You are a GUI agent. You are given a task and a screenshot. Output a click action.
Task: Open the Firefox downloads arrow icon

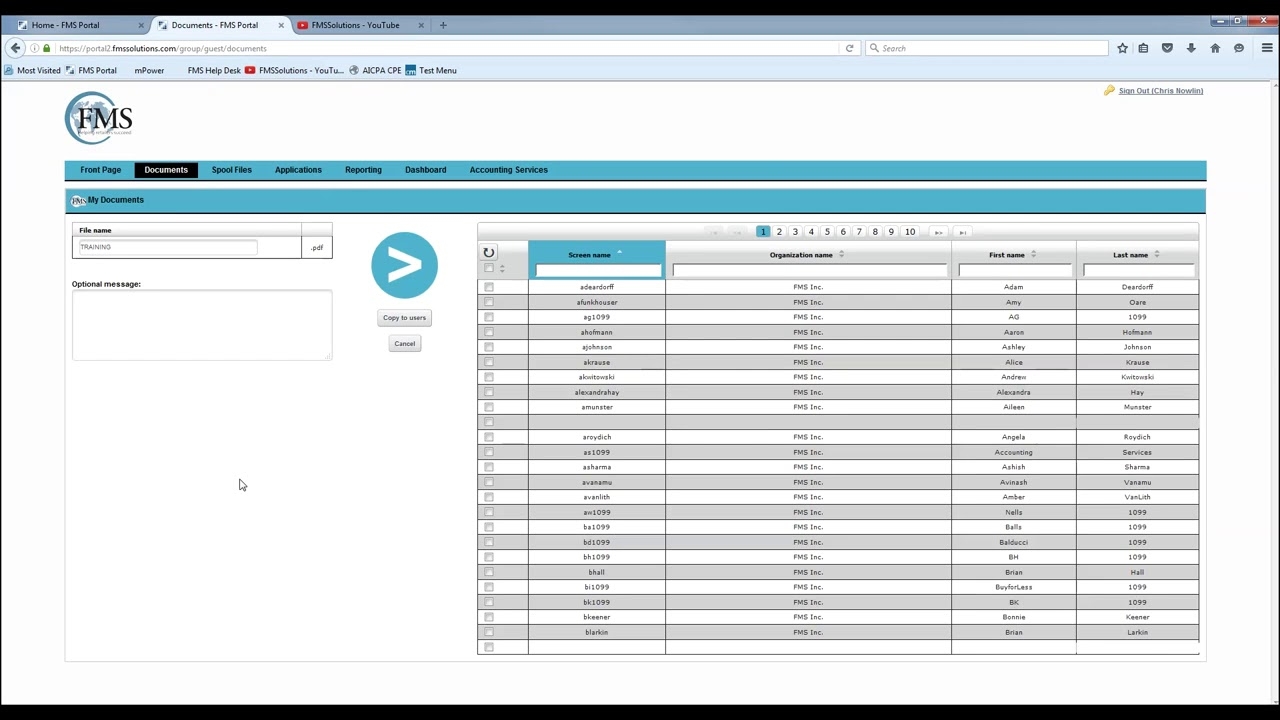[x=1191, y=48]
